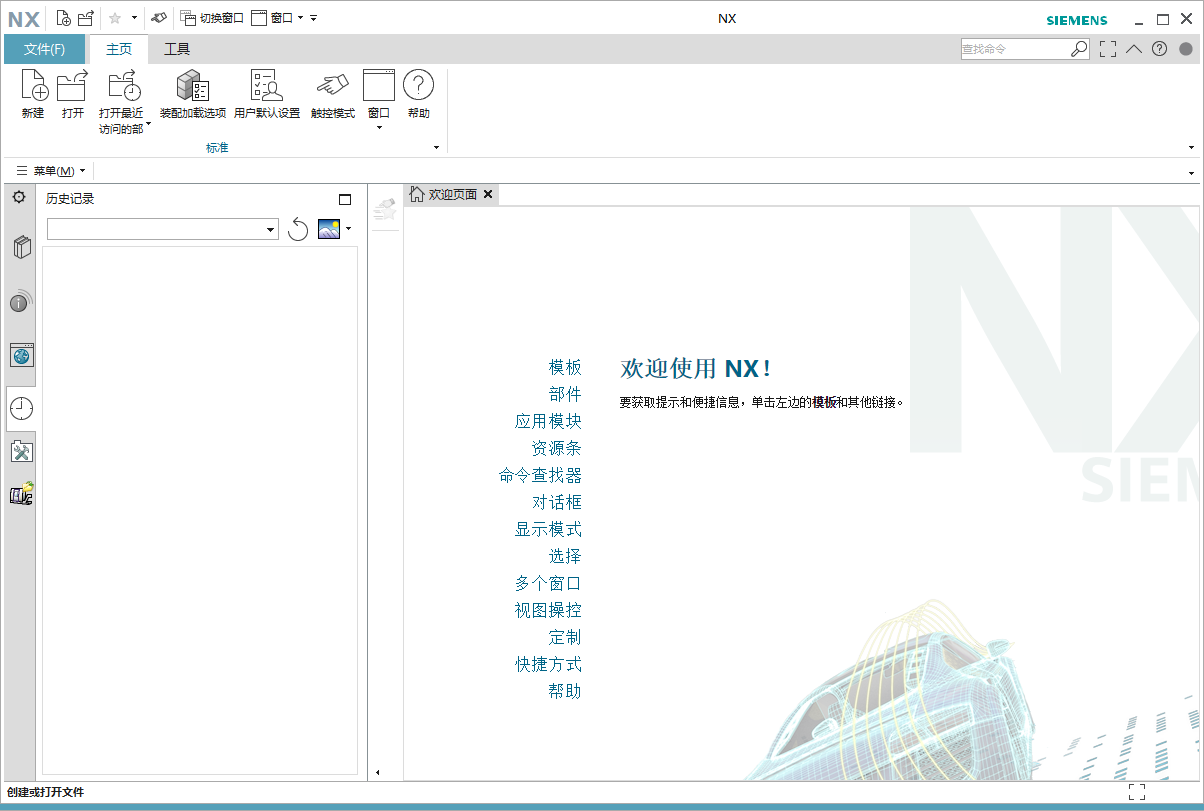Click the menu bar options arrow far right
Image resolution: width=1204 pixels, height=811 pixels.
coord(1191,173)
